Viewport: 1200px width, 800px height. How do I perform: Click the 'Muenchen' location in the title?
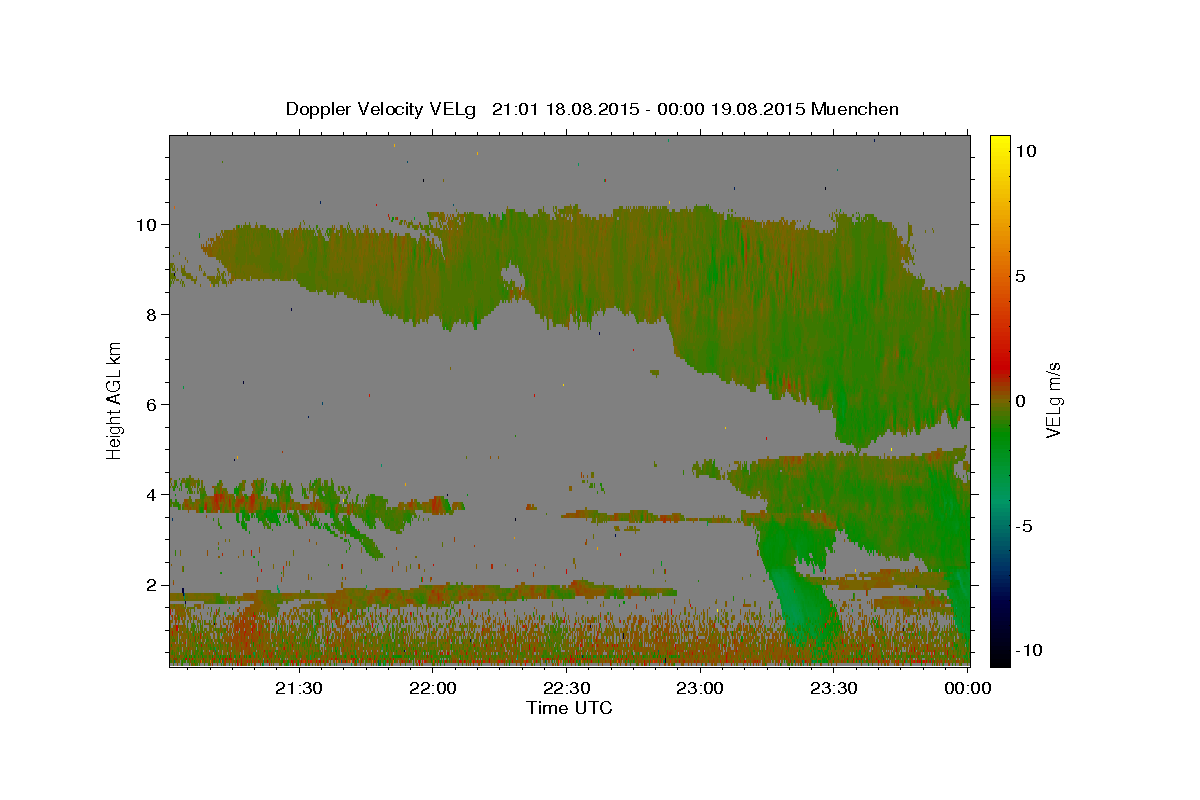pos(855,109)
